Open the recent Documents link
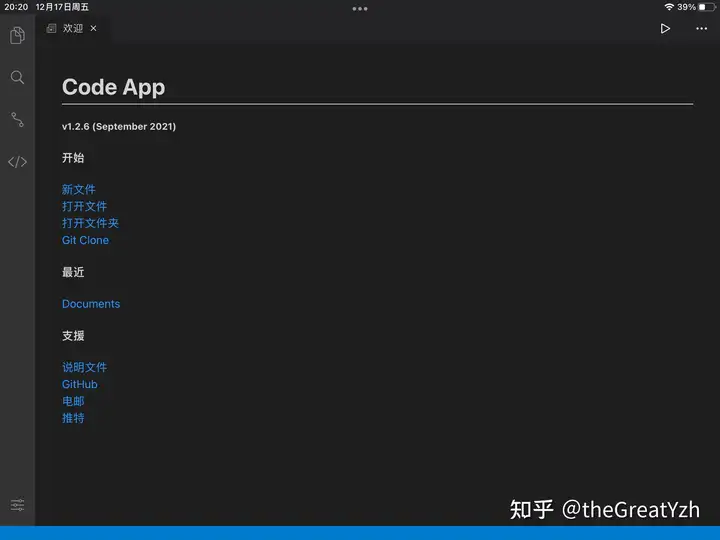Screen dimensions: 720x540 coord(91,304)
